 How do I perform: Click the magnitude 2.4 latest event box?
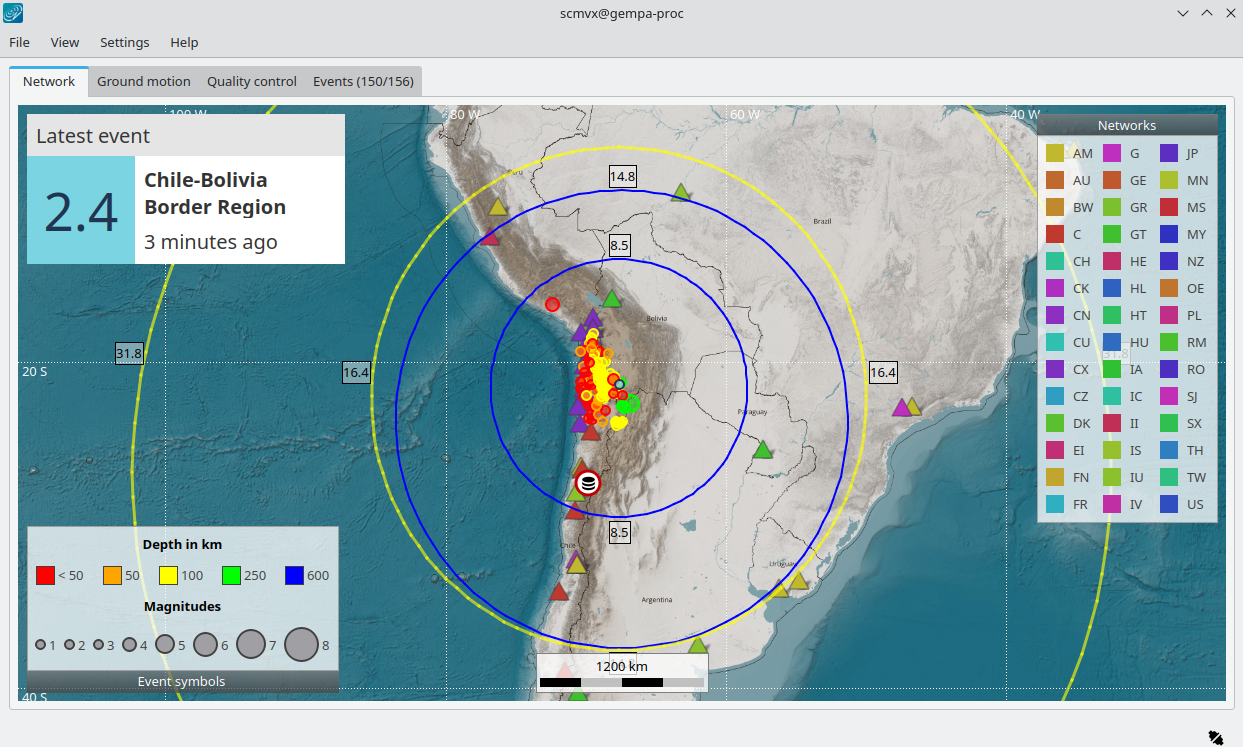pos(81,210)
